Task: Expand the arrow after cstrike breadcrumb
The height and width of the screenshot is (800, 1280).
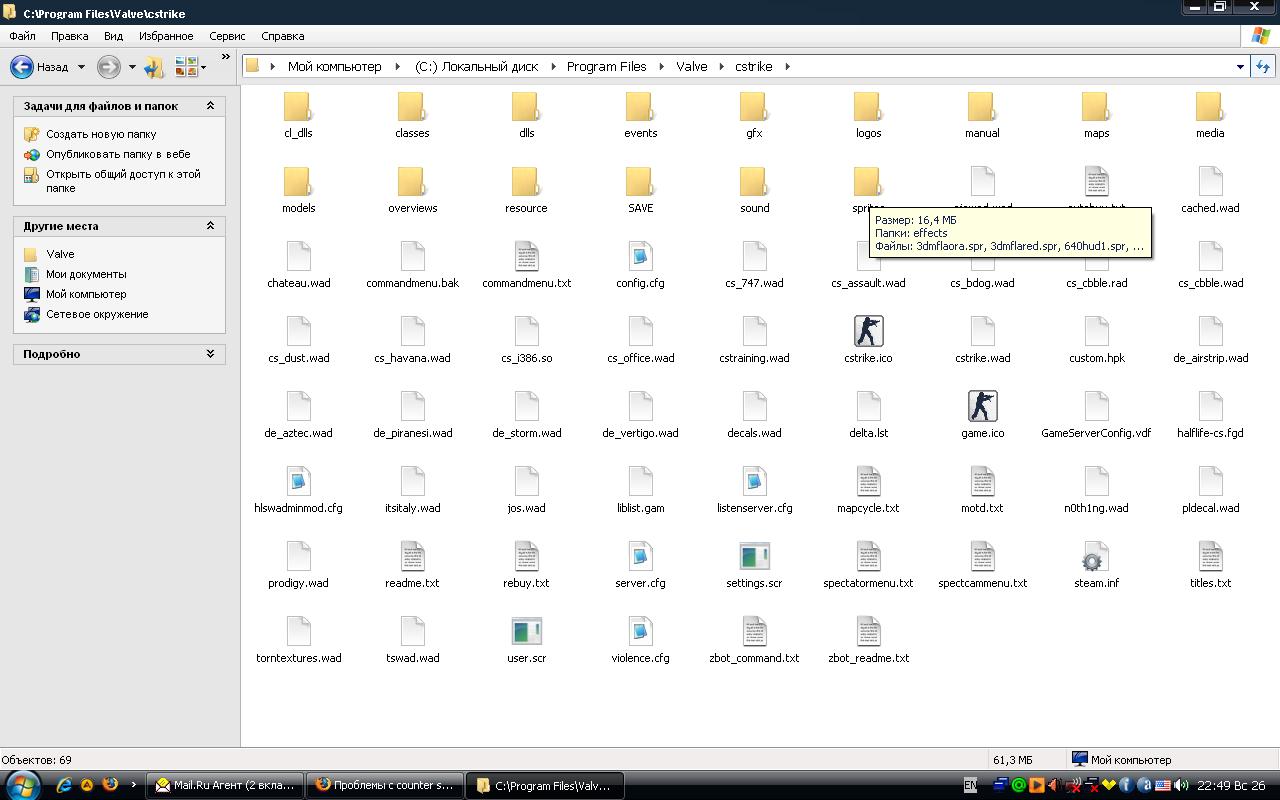Action: click(x=787, y=67)
